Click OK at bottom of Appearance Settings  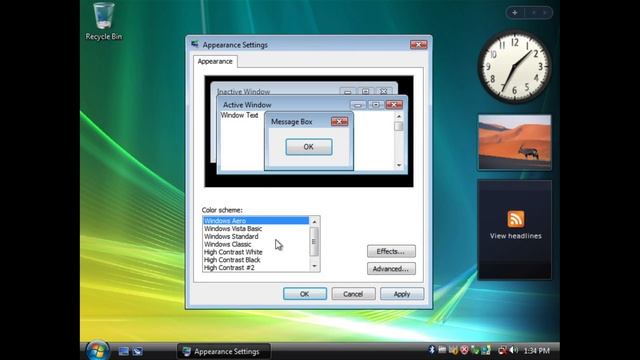(x=305, y=294)
